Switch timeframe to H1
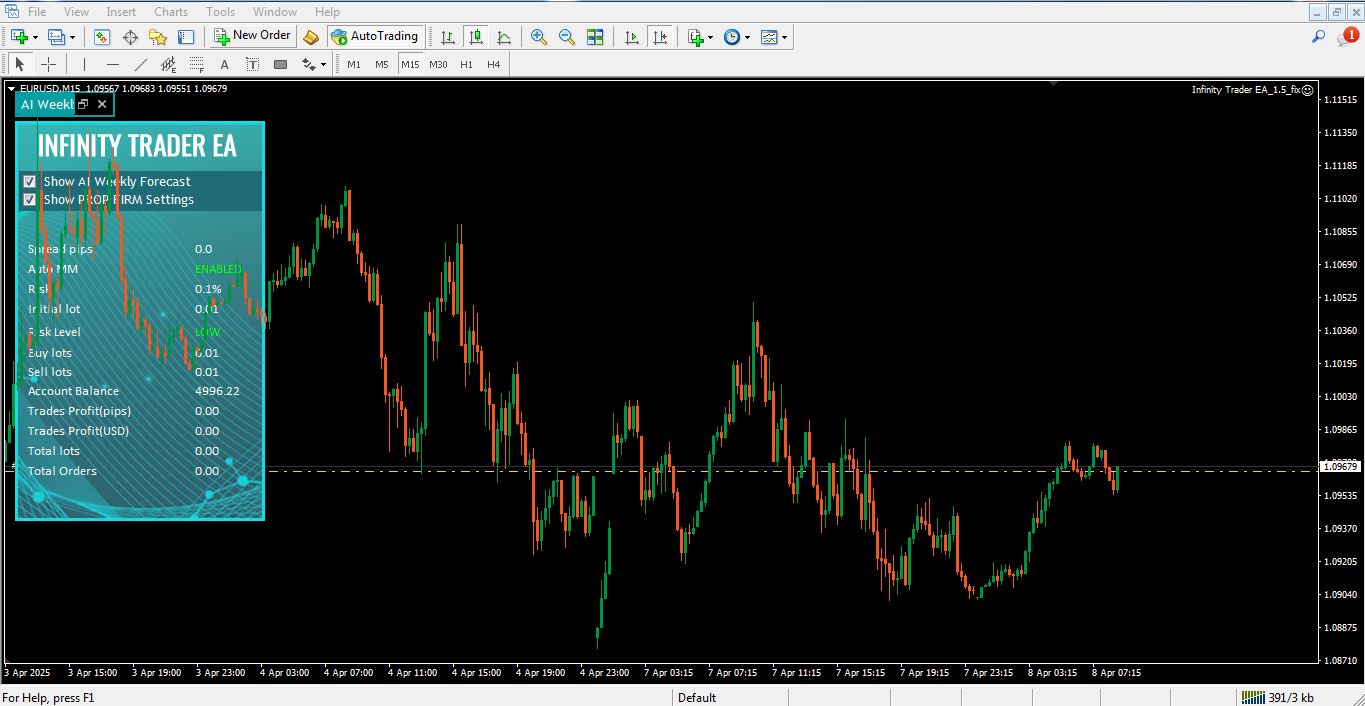1365x706 pixels. (465, 63)
